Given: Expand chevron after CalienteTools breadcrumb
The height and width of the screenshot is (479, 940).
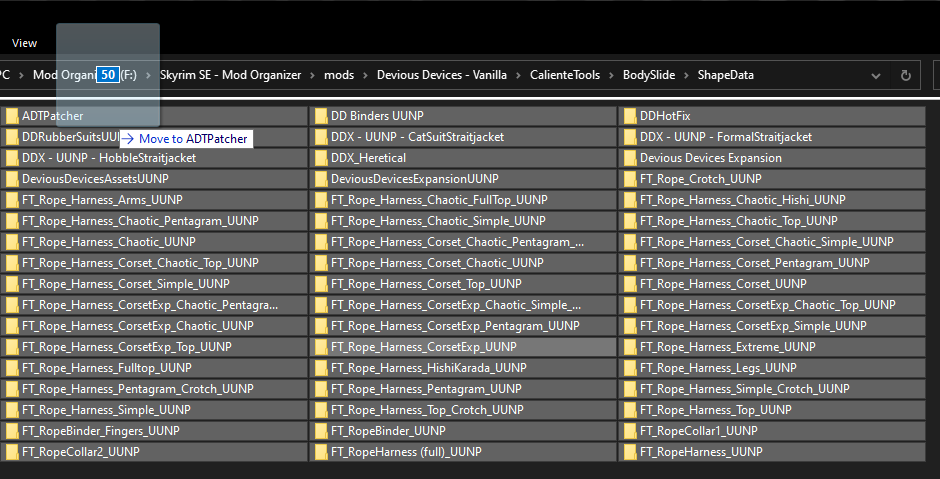Looking at the screenshot, I should (610, 76).
